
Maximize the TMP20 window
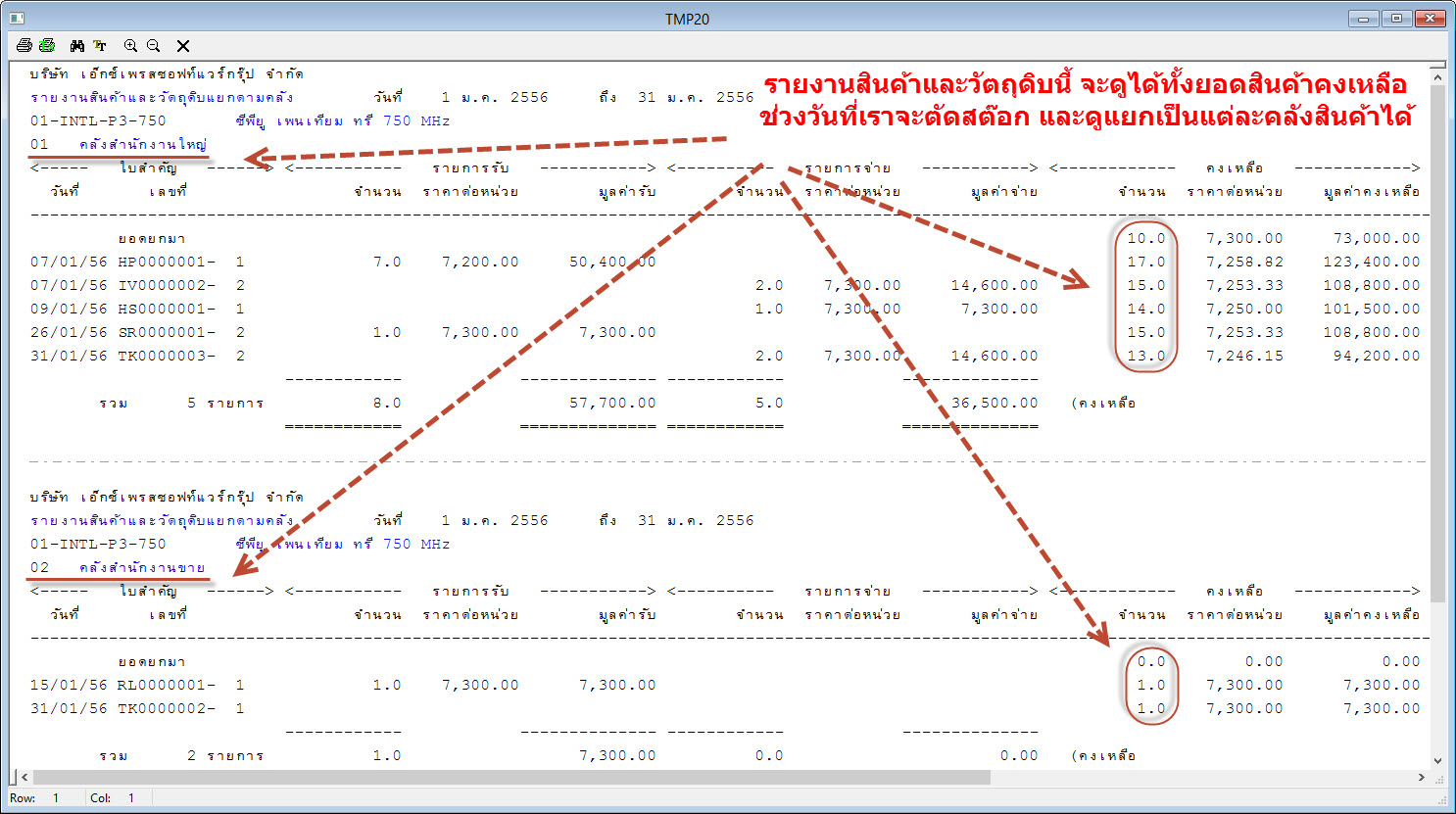pyautogui.click(x=1396, y=19)
